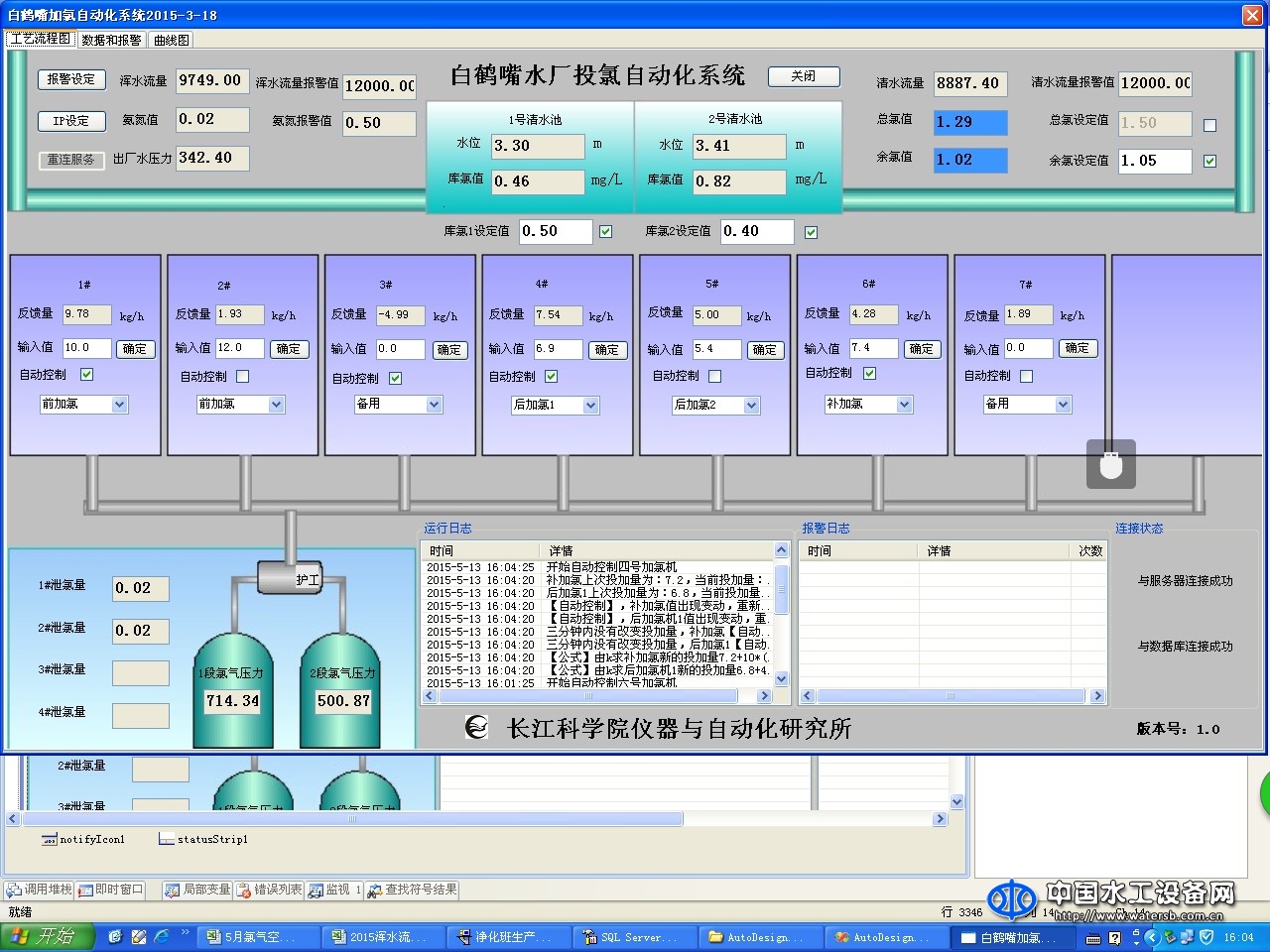The image size is (1270, 952).
Task: Open the 错误列表 (error list) icon
Action: [x=269, y=890]
